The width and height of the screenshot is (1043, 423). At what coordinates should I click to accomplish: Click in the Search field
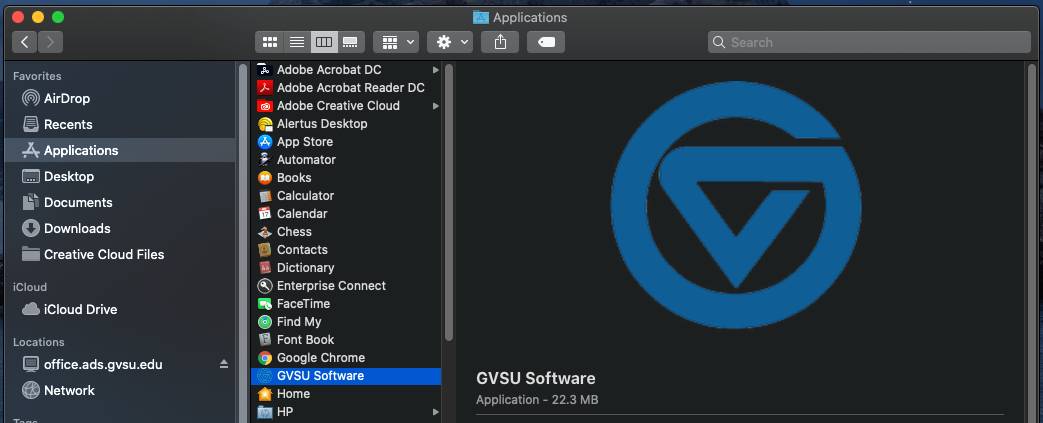(x=868, y=42)
